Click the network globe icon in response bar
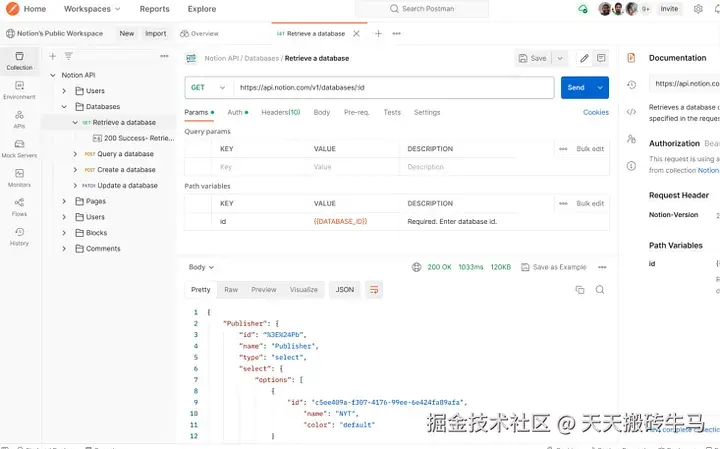The image size is (720, 449). point(416,267)
